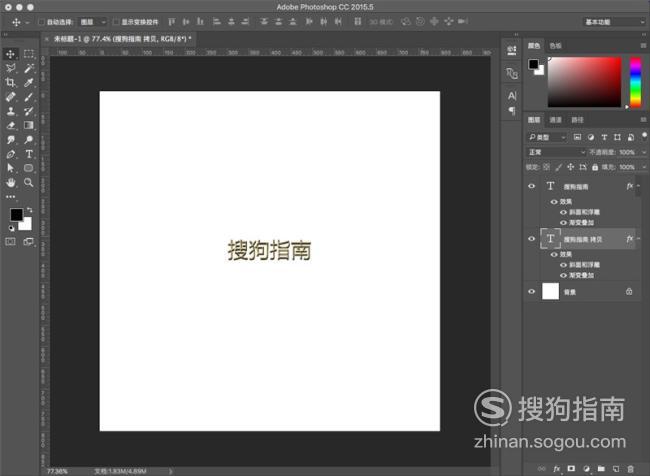Enable the 自动选择 checkbox

(x=41, y=22)
